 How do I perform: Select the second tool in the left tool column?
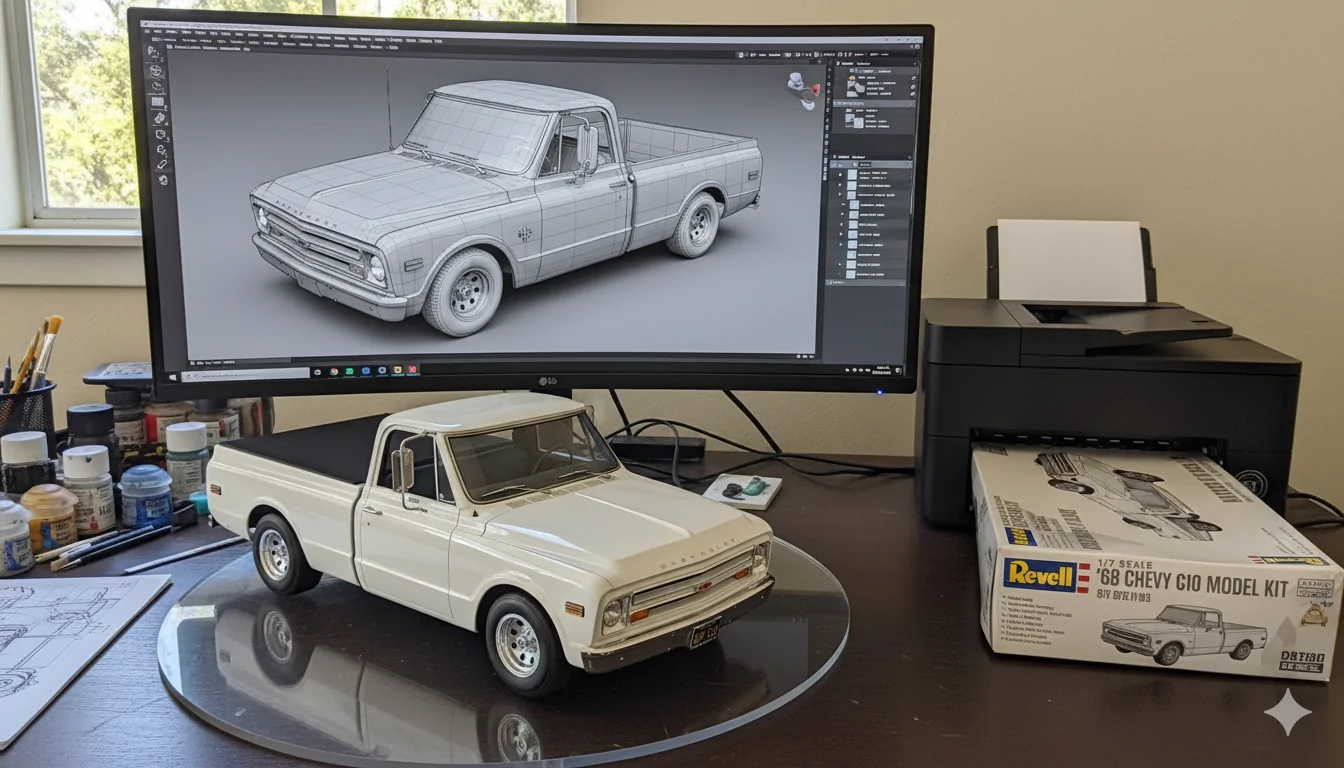point(155,70)
